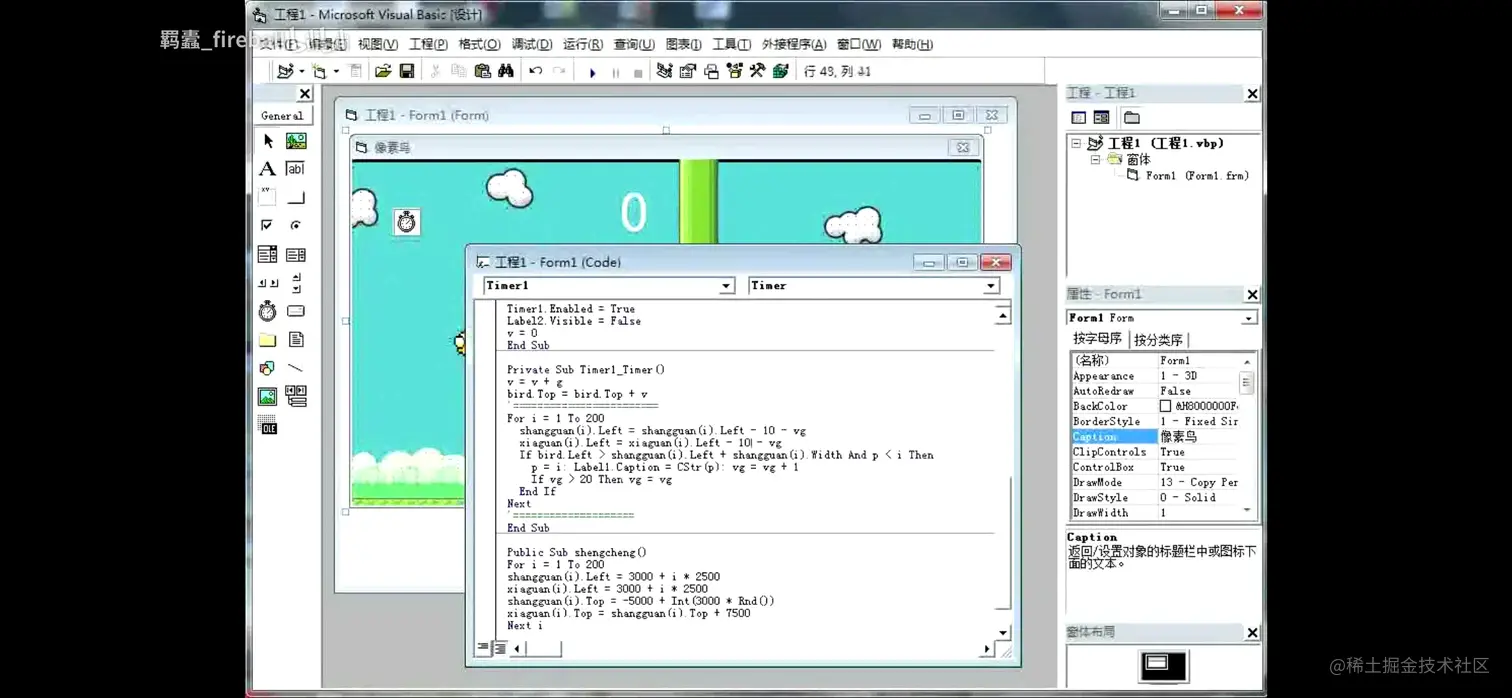The image size is (1512, 698).
Task: Open the Timer procedure dropdown in code window
Action: tap(991, 286)
